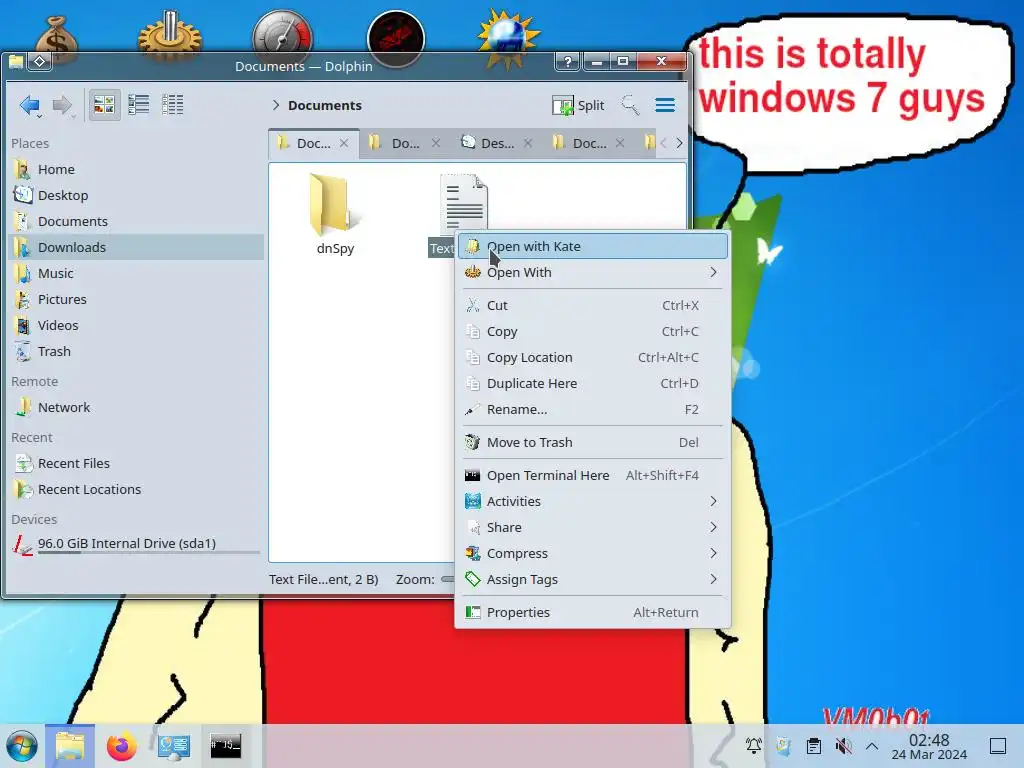Open the Dolphin search magnifier
This screenshot has height=768, width=1024.
tap(630, 105)
